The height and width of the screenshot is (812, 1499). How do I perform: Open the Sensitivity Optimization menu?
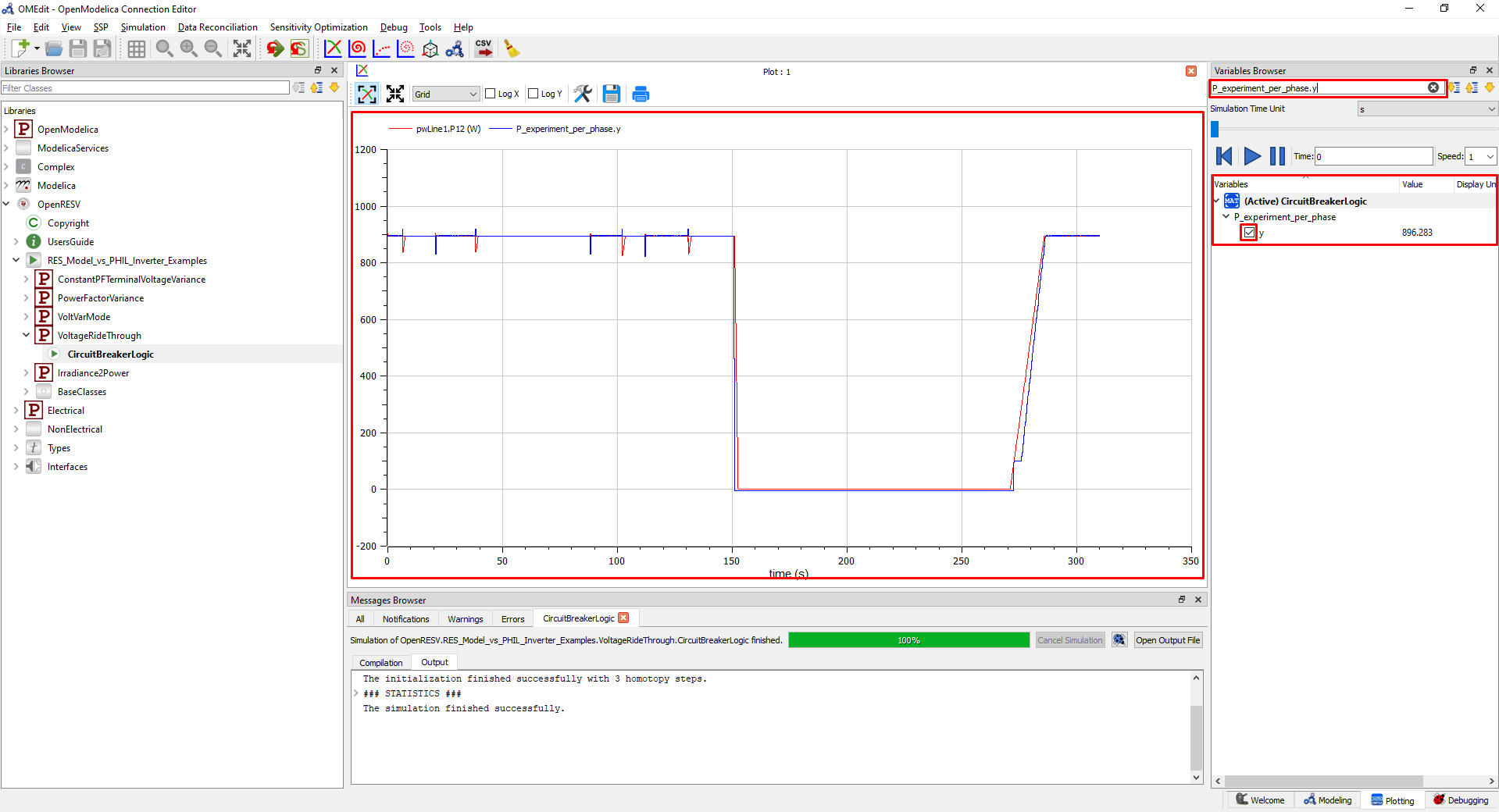point(319,27)
